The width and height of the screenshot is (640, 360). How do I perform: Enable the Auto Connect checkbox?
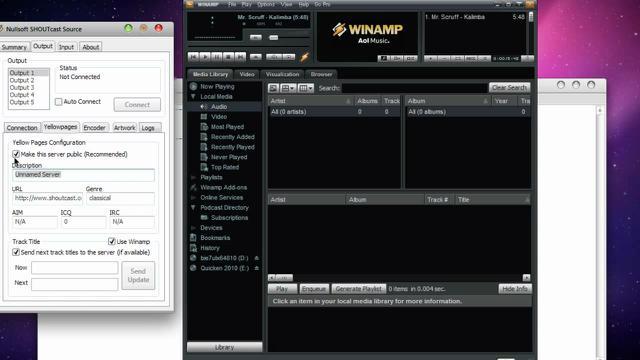[x=59, y=102]
